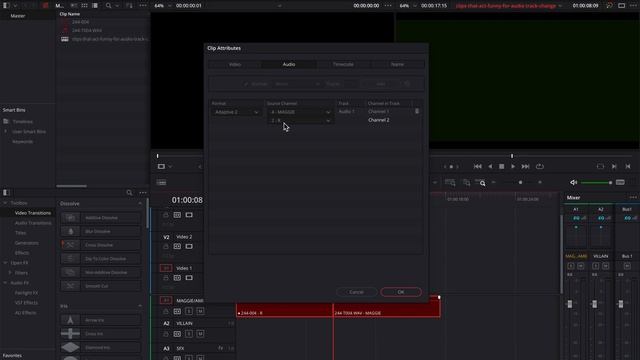
Task: Mute the VILLAIN audio track
Action: (200, 334)
